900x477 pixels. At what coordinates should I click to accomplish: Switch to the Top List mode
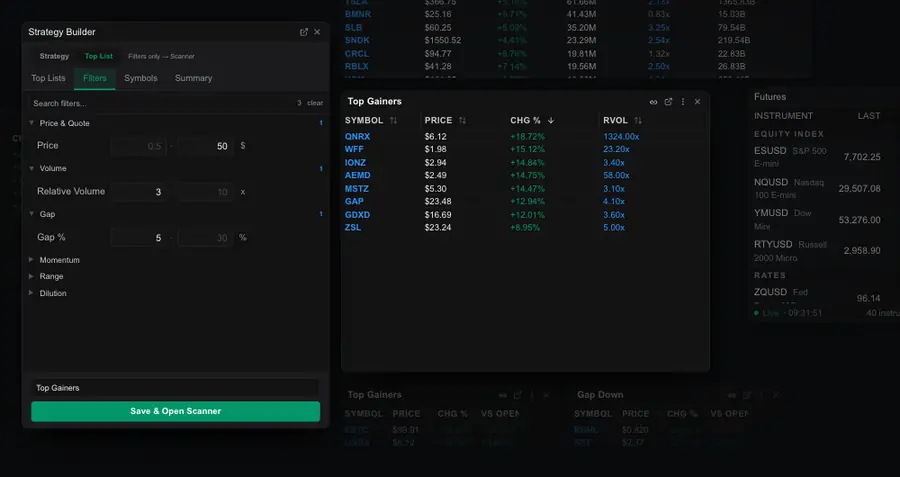coord(99,56)
